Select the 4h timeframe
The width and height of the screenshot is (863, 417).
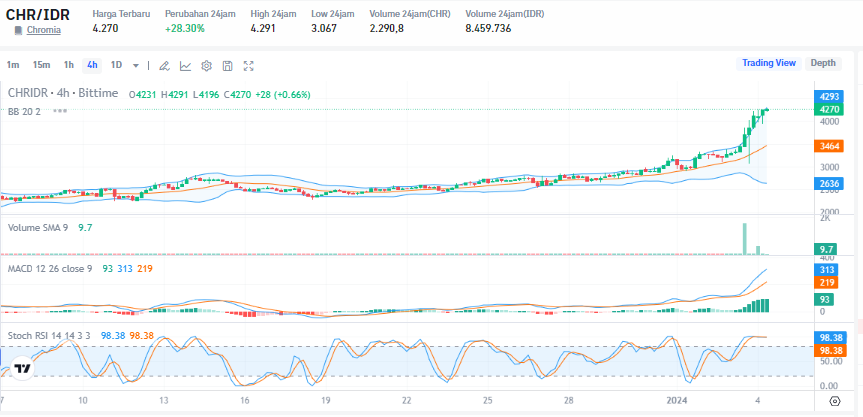coord(92,65)
